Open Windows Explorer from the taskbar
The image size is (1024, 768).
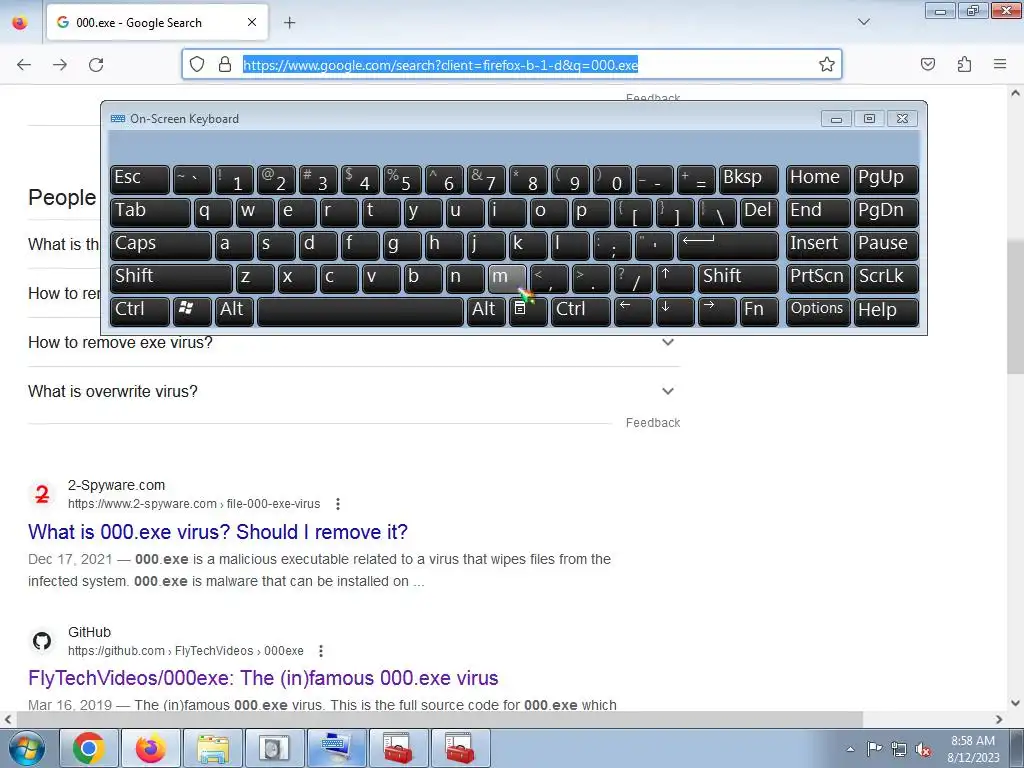(x=213, y=748)
